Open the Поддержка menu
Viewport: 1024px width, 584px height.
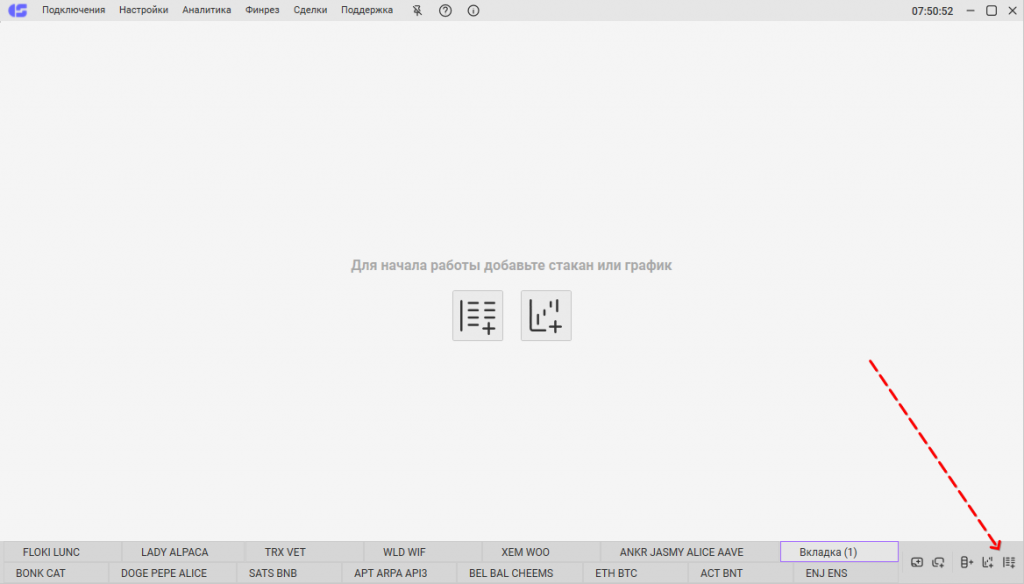pos(367,10)
